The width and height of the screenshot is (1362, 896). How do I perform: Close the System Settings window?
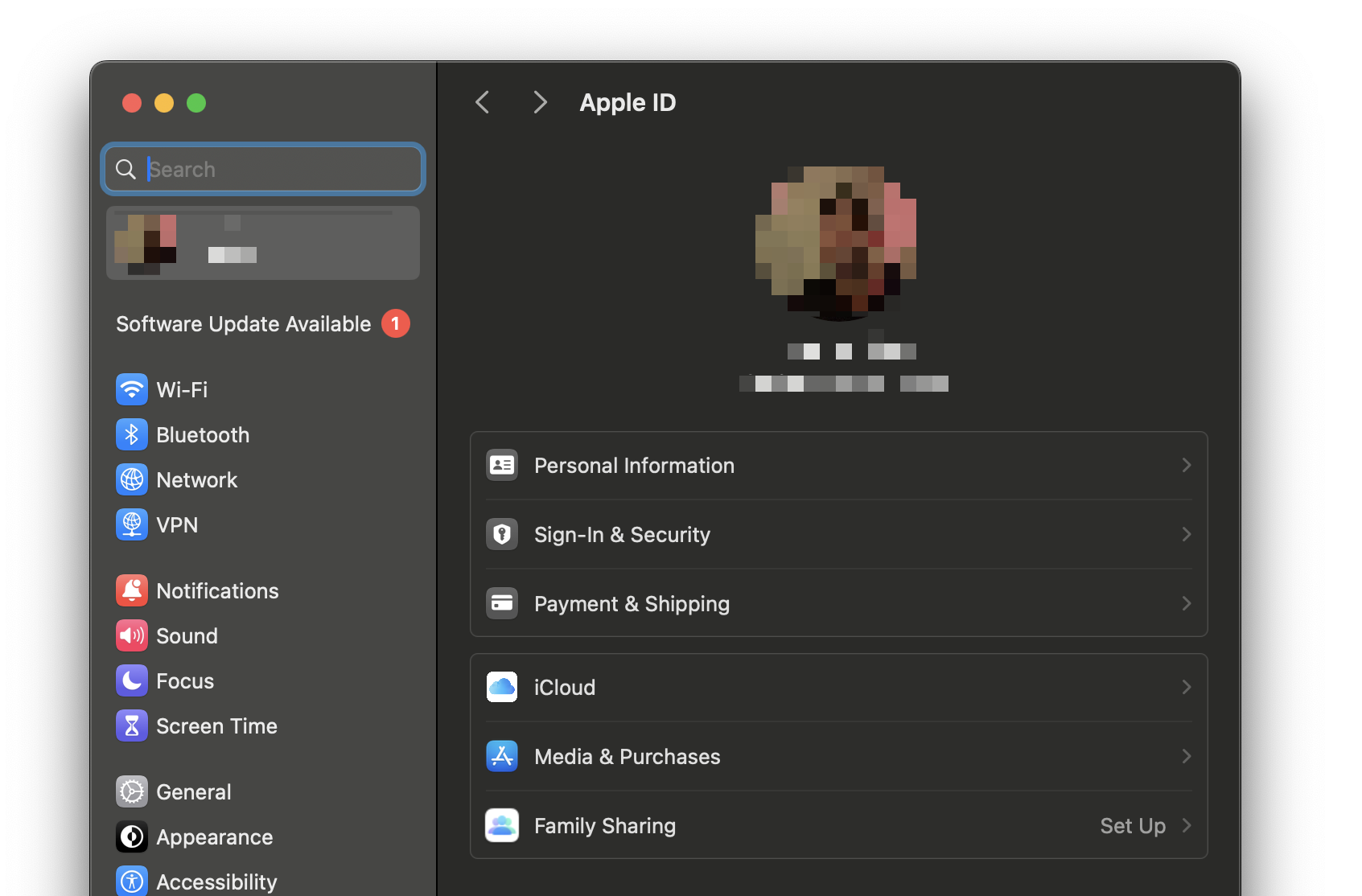[x=132, y=103]
